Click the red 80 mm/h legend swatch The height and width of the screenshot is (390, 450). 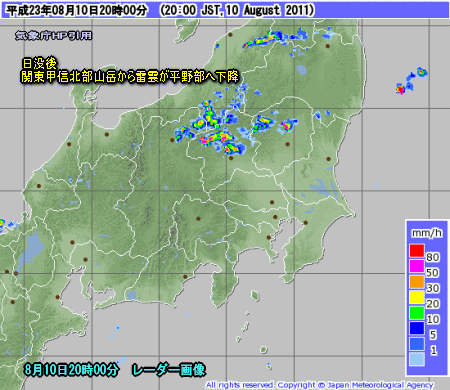click(417, 250)
